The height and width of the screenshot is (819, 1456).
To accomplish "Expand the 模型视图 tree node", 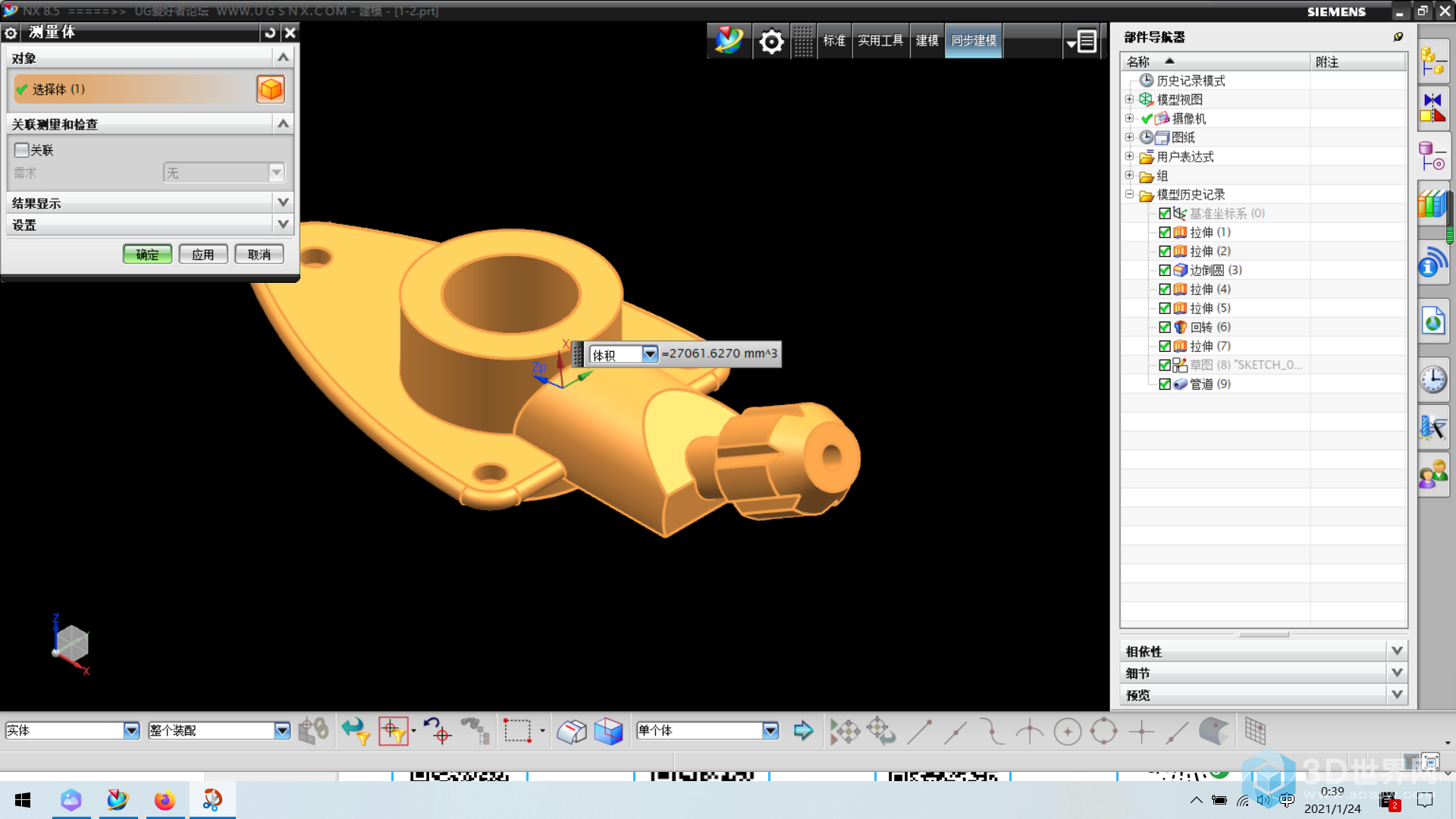I will click(1129, 99).
